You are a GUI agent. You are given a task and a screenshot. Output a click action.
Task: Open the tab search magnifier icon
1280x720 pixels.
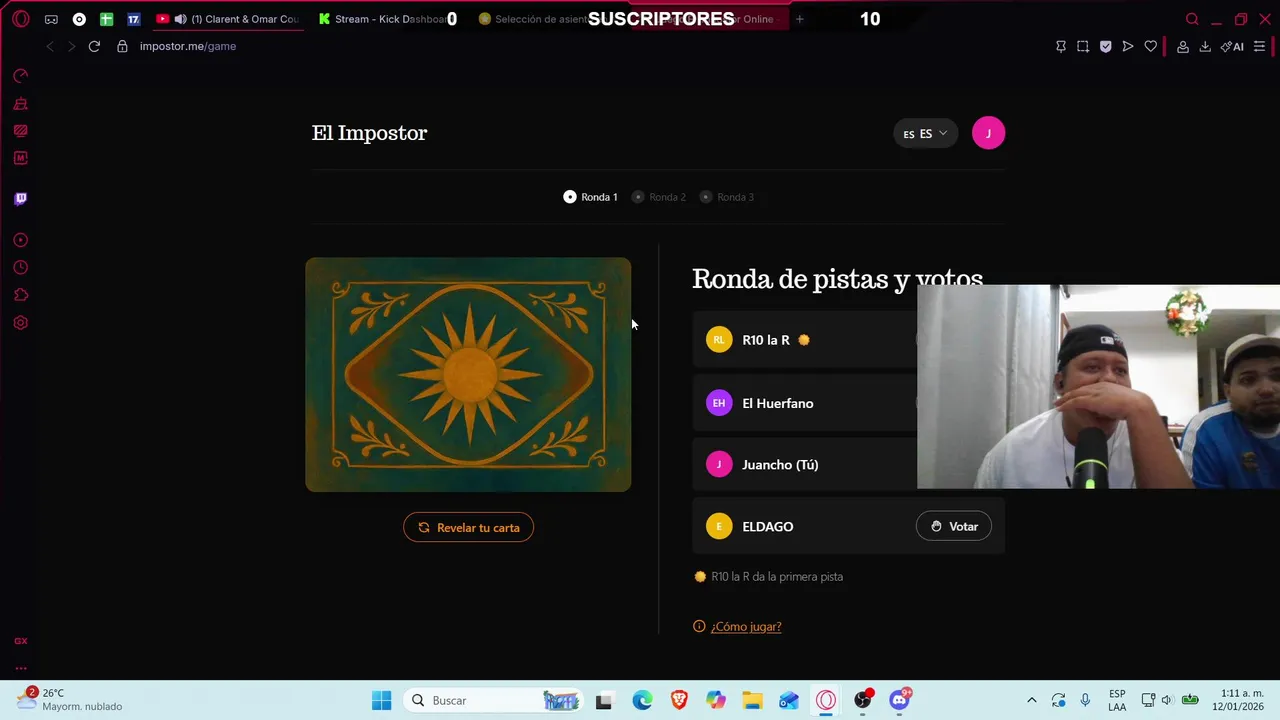tap(1192, 19)
